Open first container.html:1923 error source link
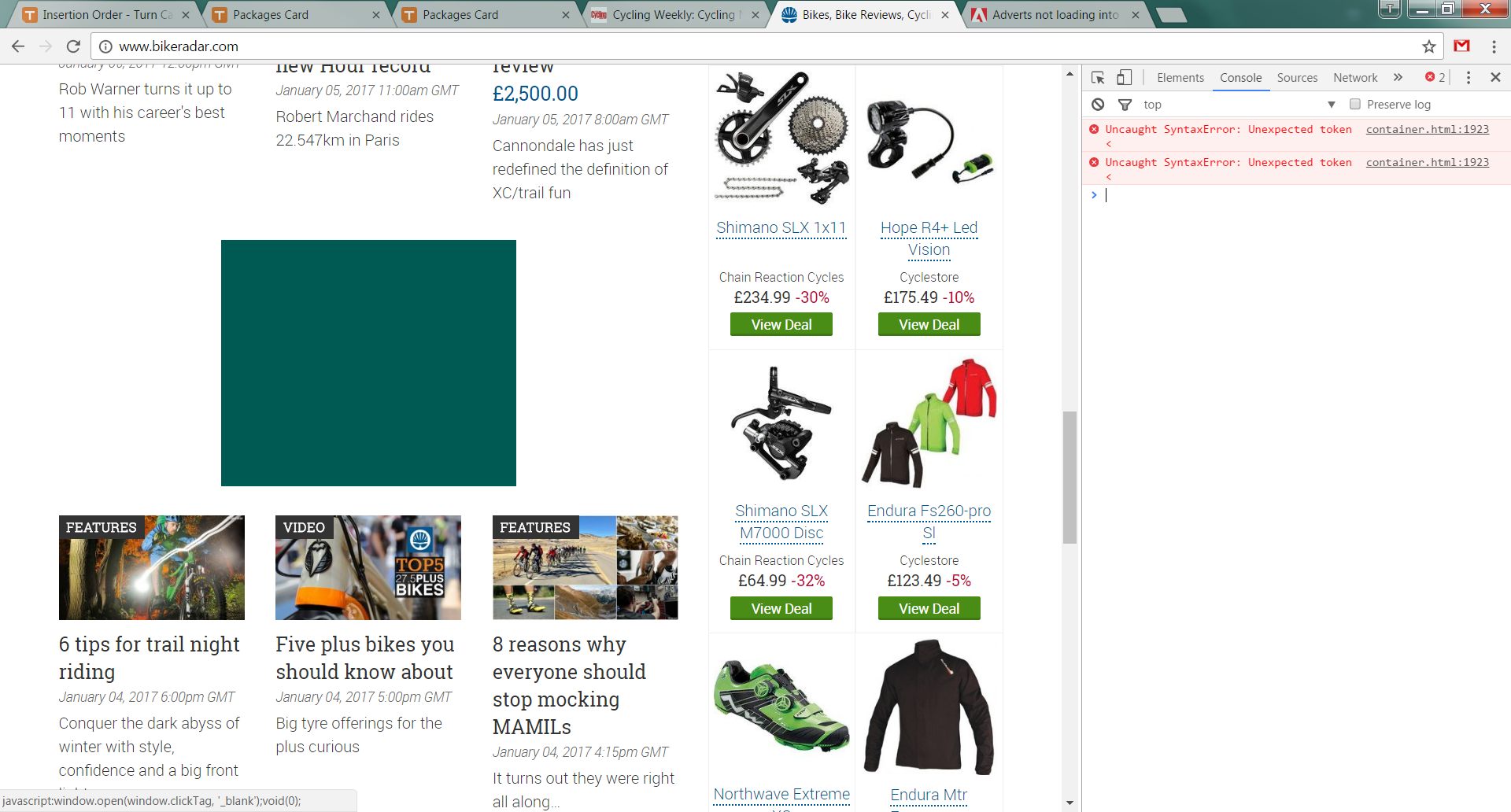 point(1428,129)
